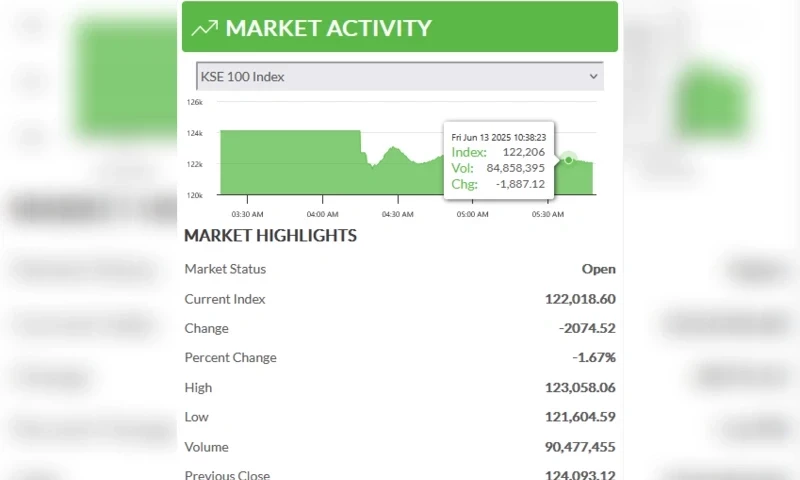Click the MARKET ACTIVITY header title
This screenshot has width=800, height=480.
pos(328,28)
